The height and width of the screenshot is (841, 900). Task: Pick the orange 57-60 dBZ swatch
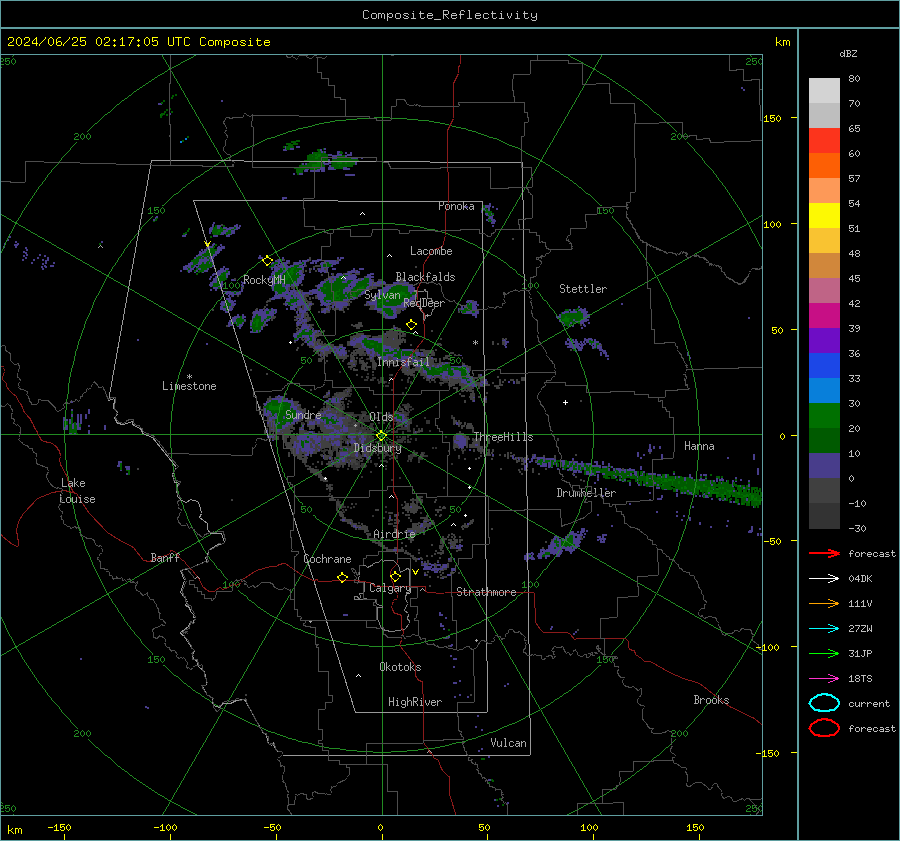[x=824, y=166]
